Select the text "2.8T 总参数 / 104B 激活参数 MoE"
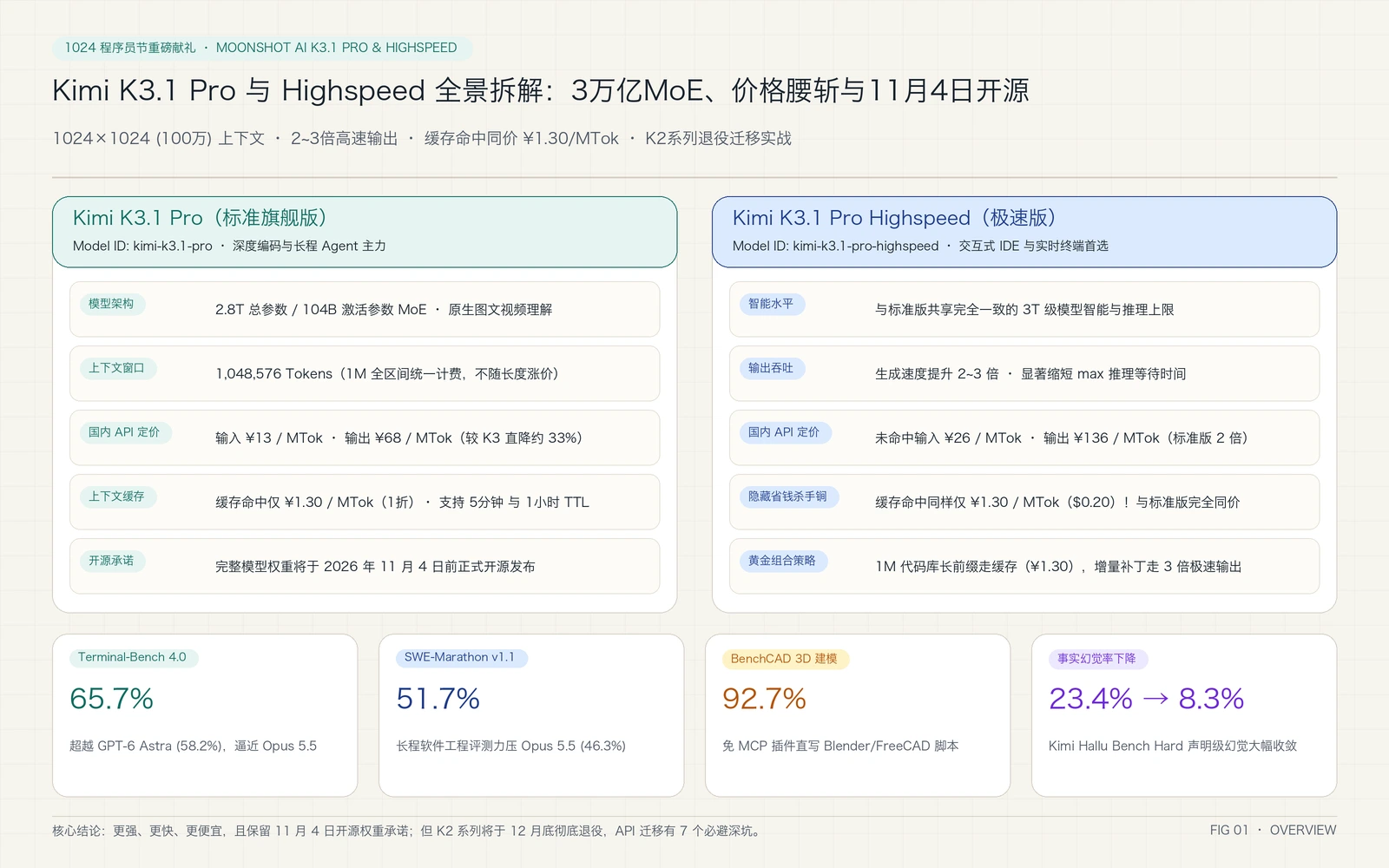Viewport: 1389px width, 868px height. (321, 310)
